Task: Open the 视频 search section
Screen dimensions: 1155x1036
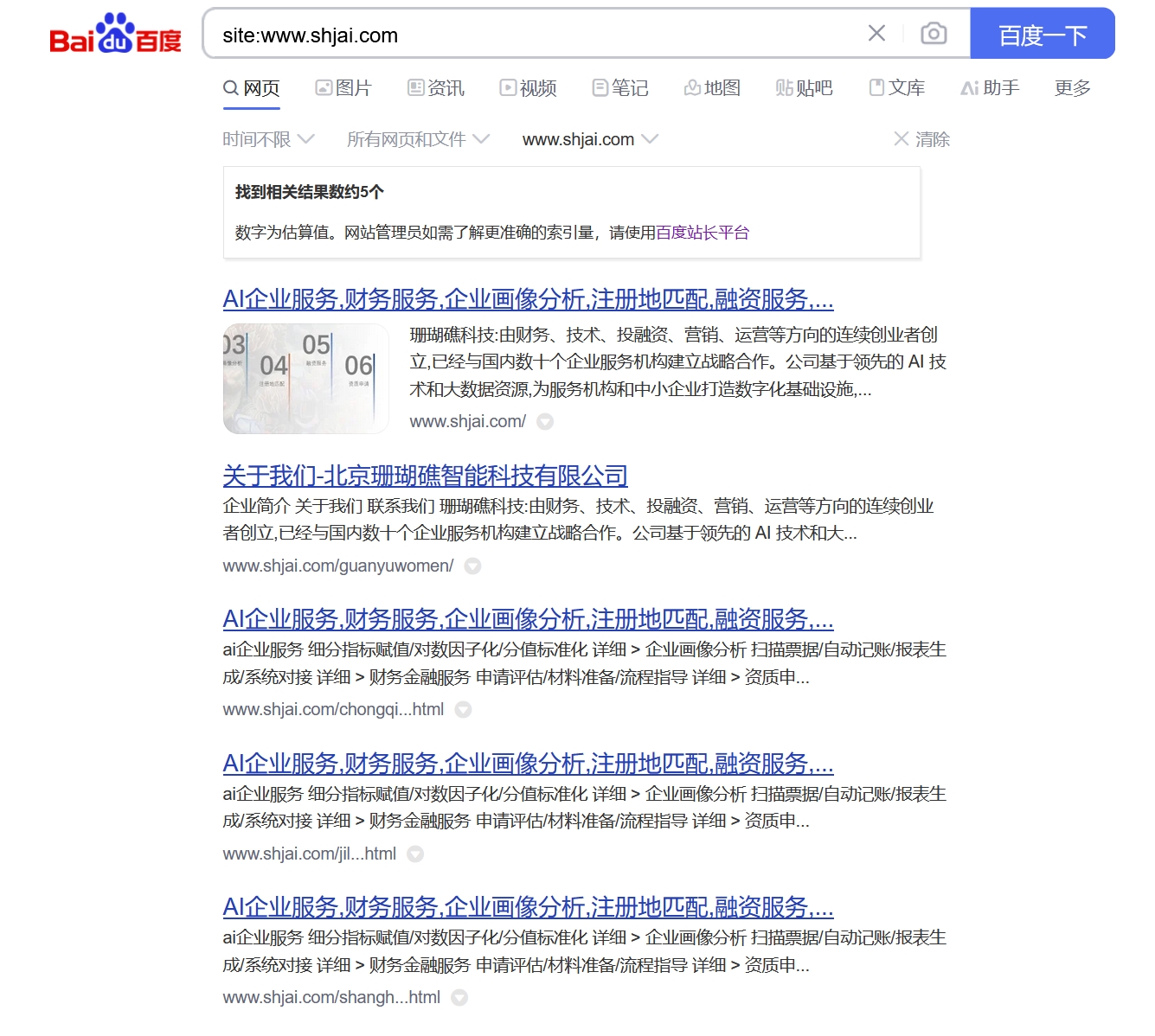Action: [528, 87]
